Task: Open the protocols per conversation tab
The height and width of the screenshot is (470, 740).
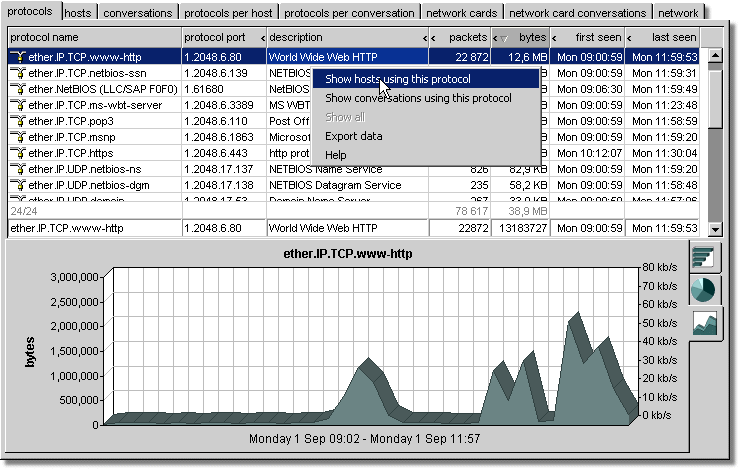Action: [349, 13]
